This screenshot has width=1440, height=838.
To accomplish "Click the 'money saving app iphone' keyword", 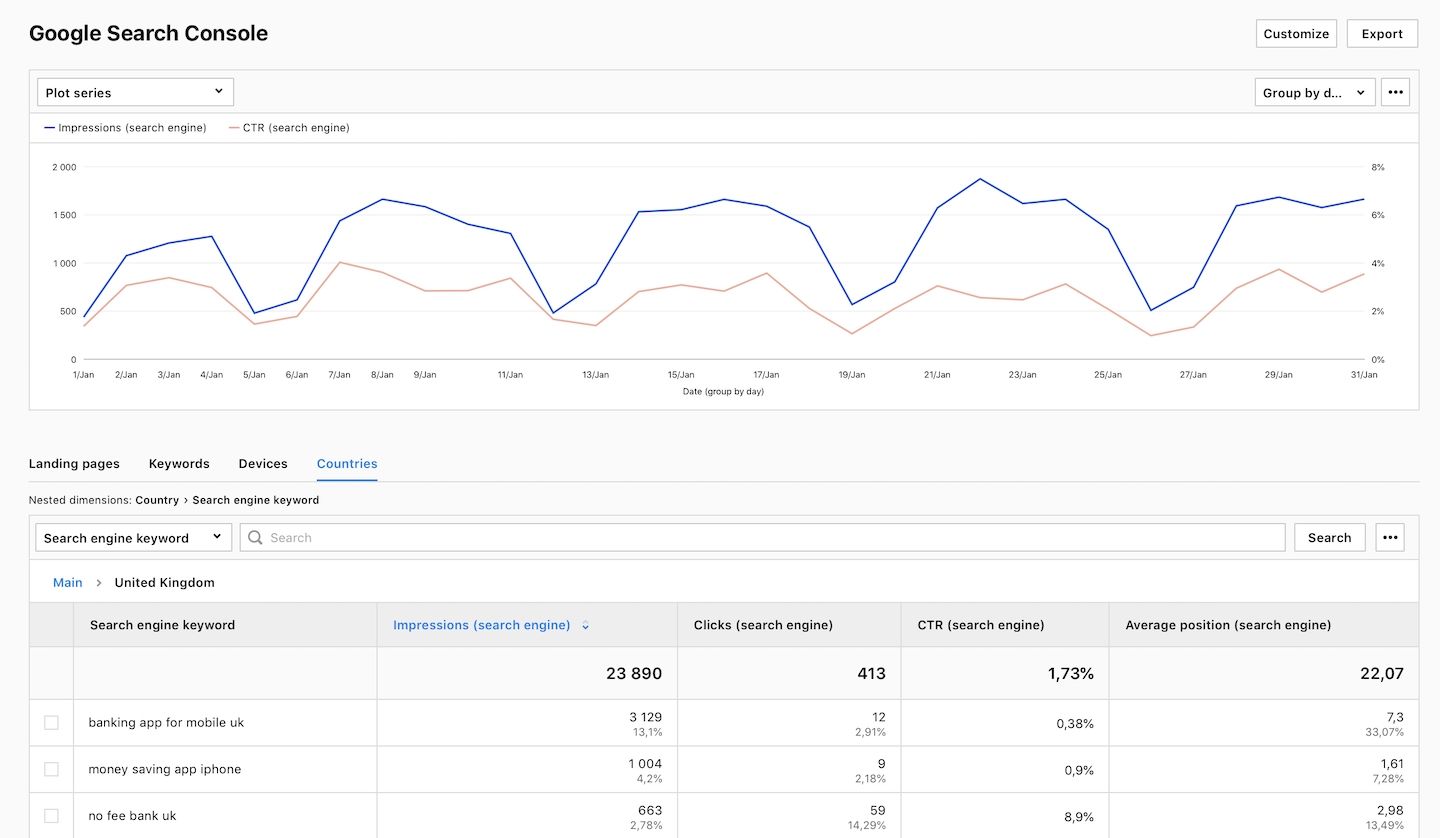I will coord(165,769).
